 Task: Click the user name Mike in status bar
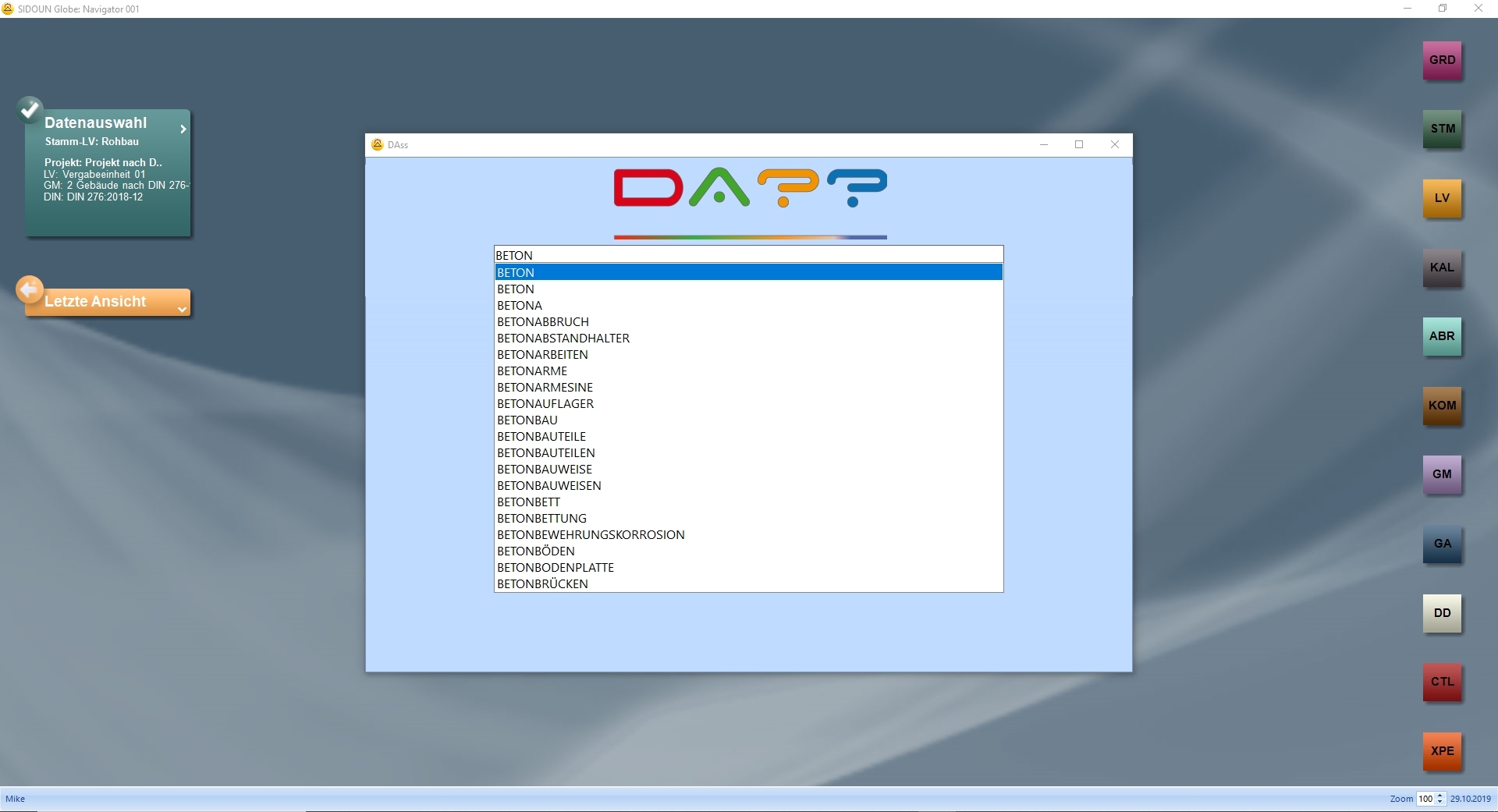16,799
